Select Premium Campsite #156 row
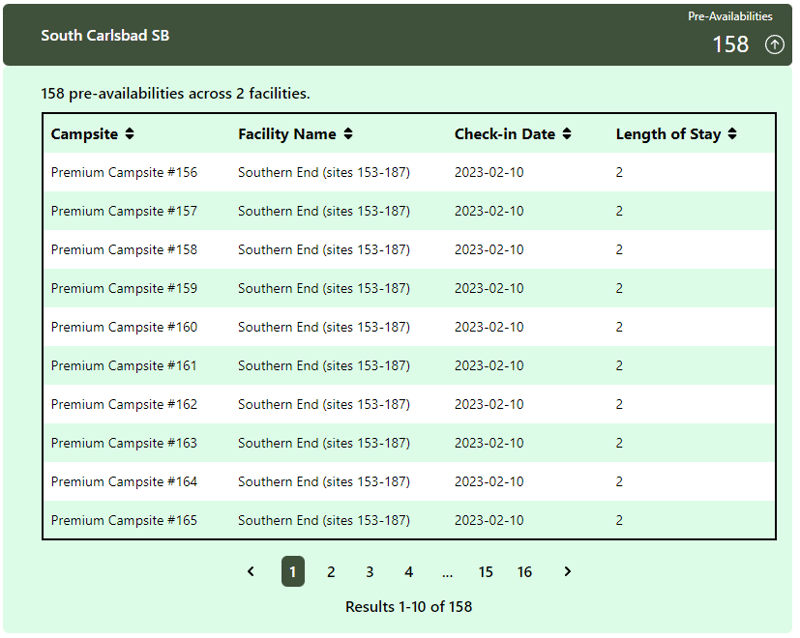 [x=409, y=172]
